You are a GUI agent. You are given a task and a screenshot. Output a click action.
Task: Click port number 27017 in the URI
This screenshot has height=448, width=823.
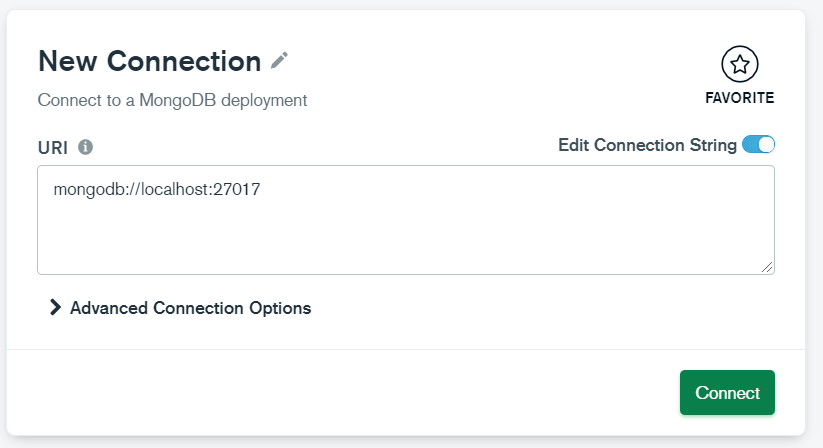coord(238,188)
